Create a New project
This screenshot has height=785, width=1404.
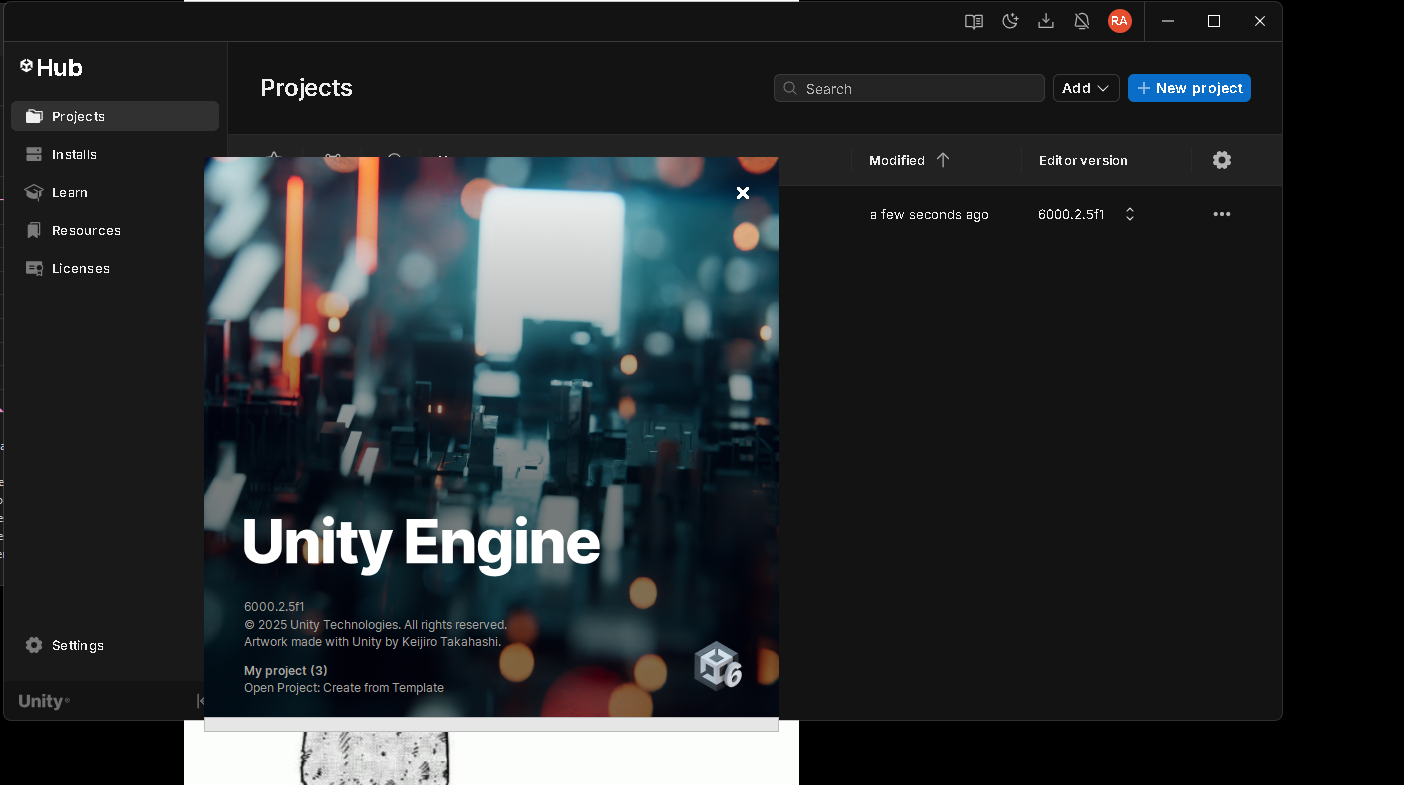click(1189, 88)
